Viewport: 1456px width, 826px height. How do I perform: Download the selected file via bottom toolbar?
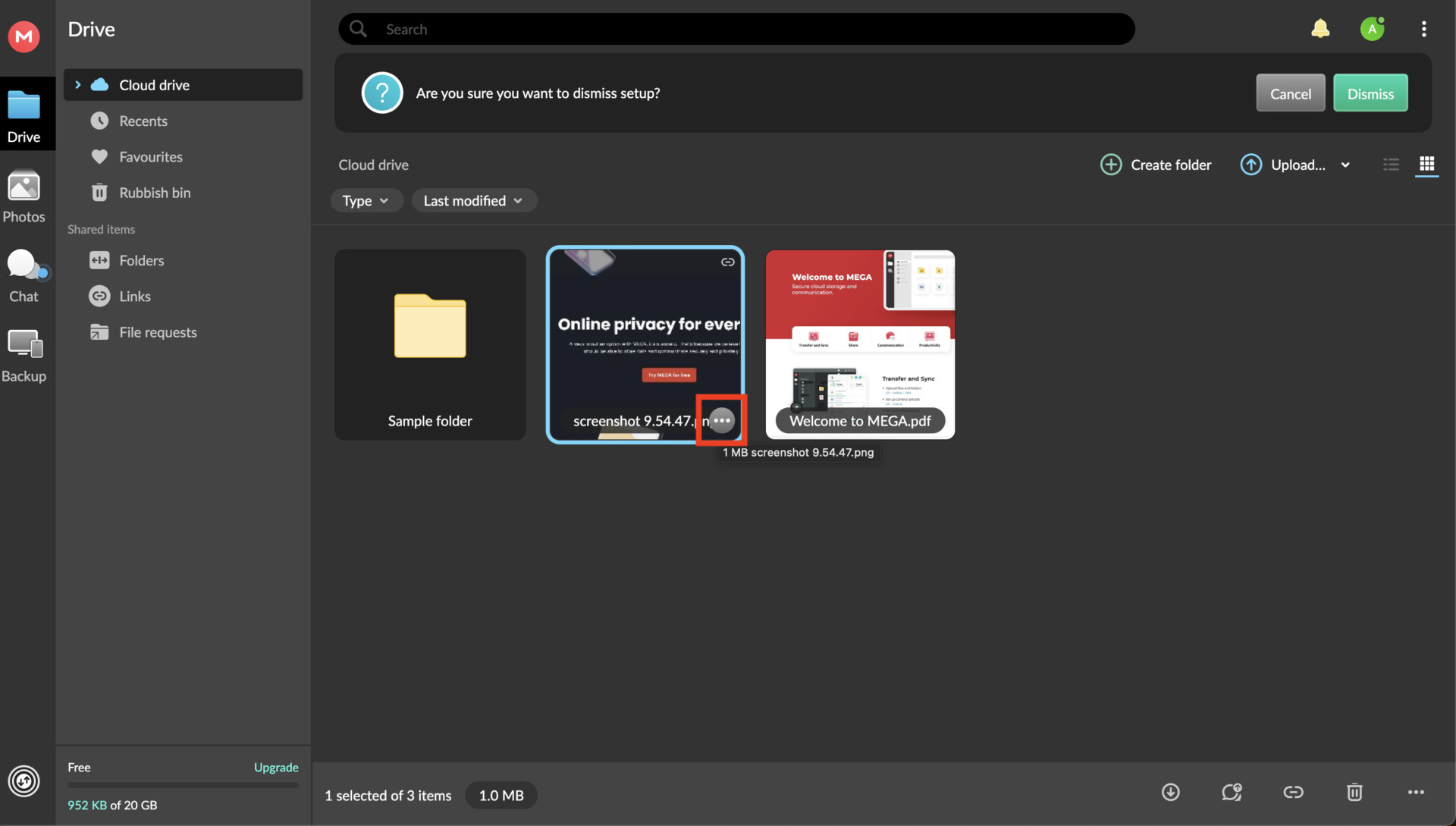(1170, 792)
